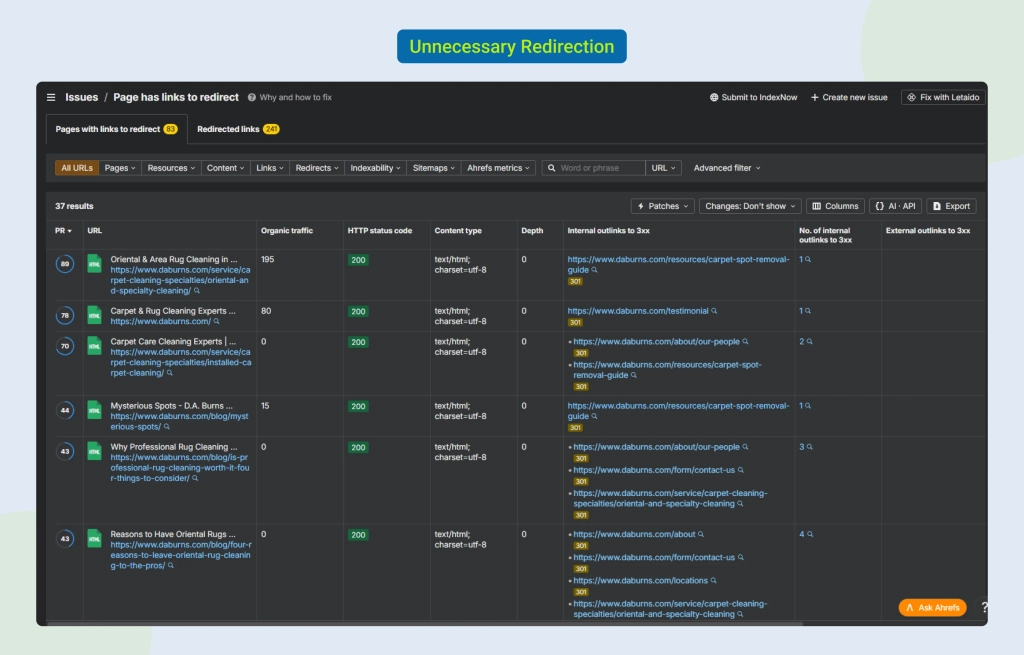Click magnifier icon after the daburns.com/ homepage URL

[x=216, y=321]
